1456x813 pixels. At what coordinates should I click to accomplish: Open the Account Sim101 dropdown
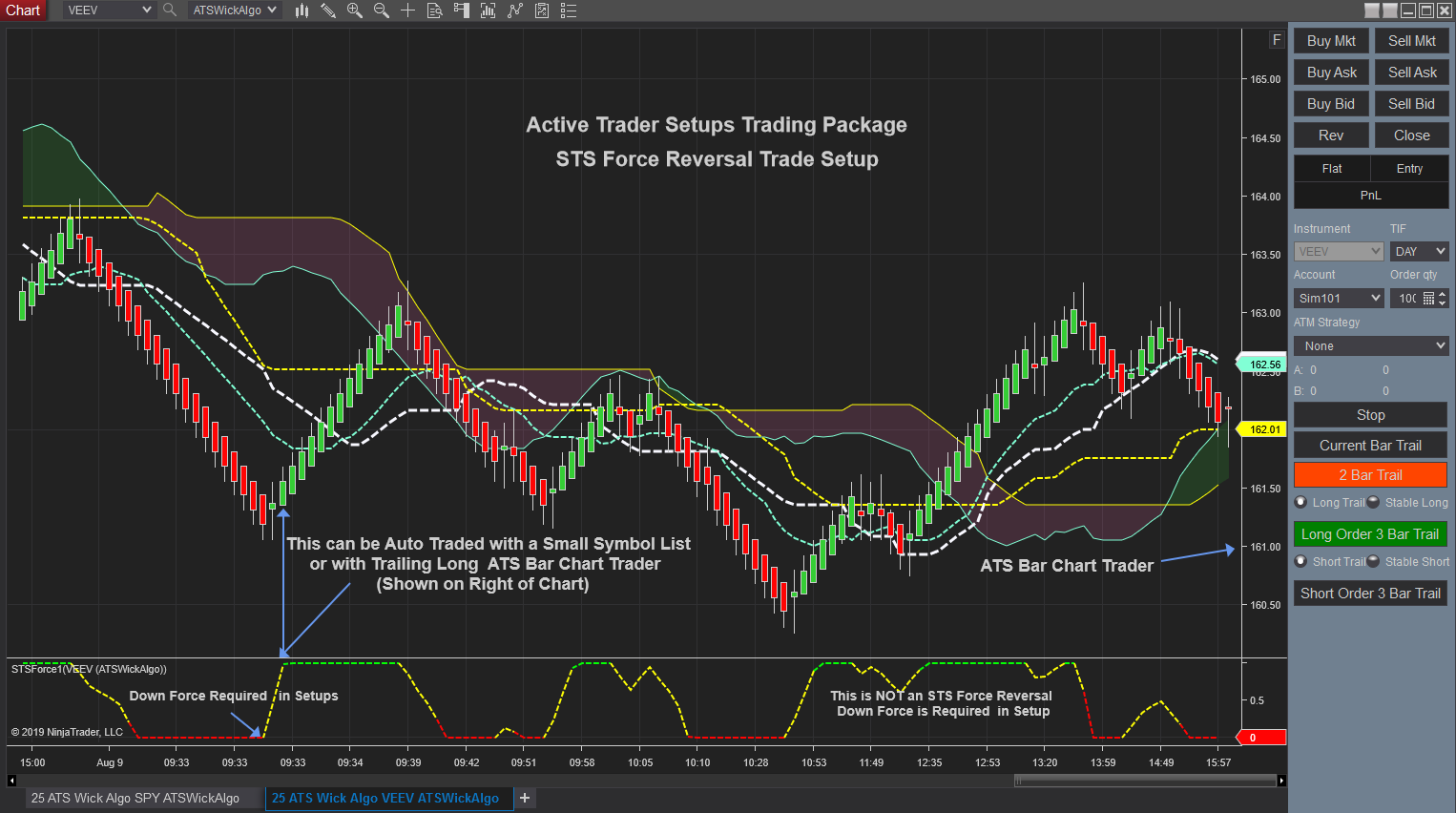point(1339,299)
